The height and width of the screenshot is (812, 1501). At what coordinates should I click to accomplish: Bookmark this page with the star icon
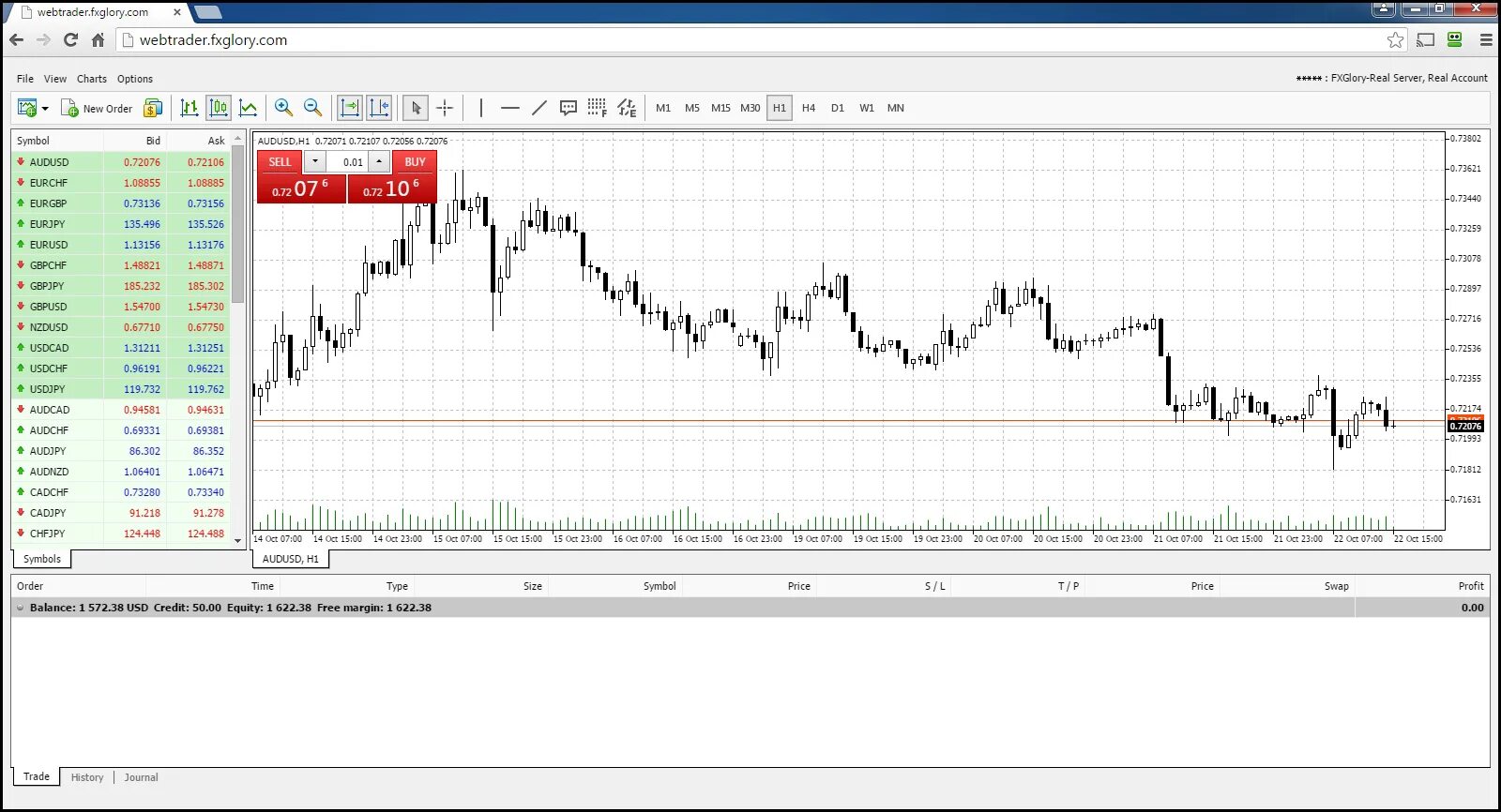point(1396,39)
